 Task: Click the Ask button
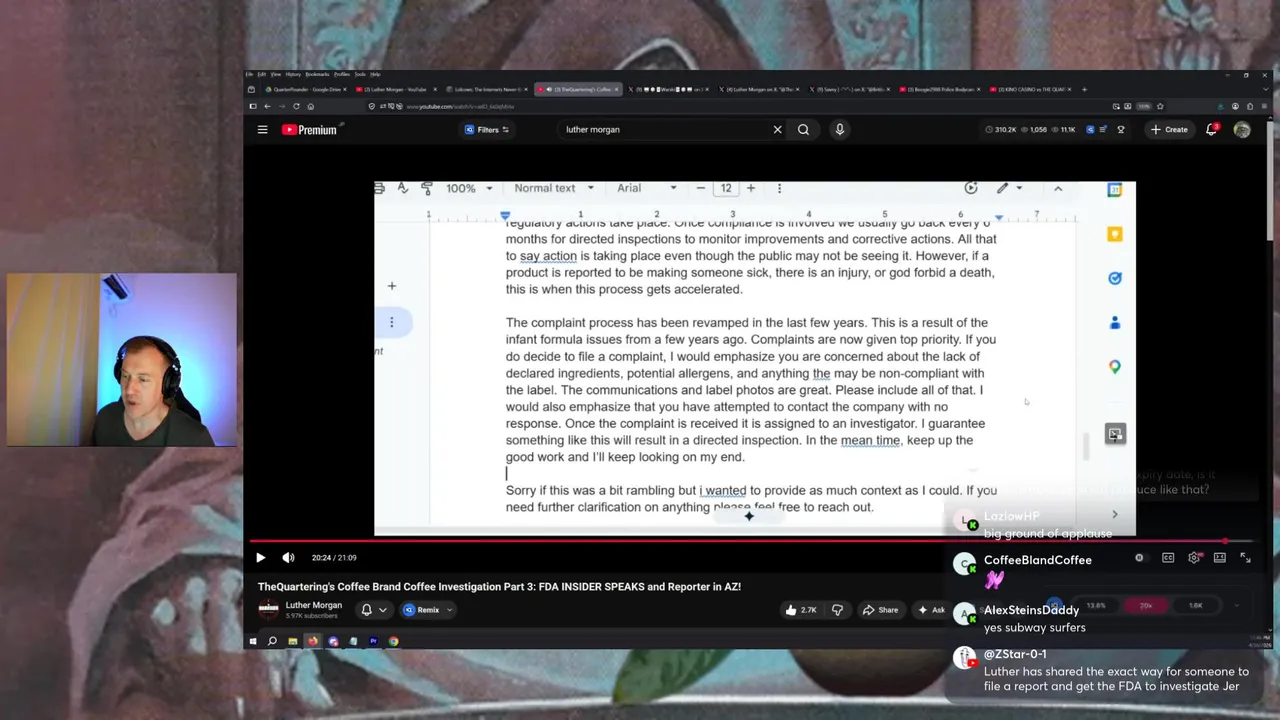tap(931, 610)
